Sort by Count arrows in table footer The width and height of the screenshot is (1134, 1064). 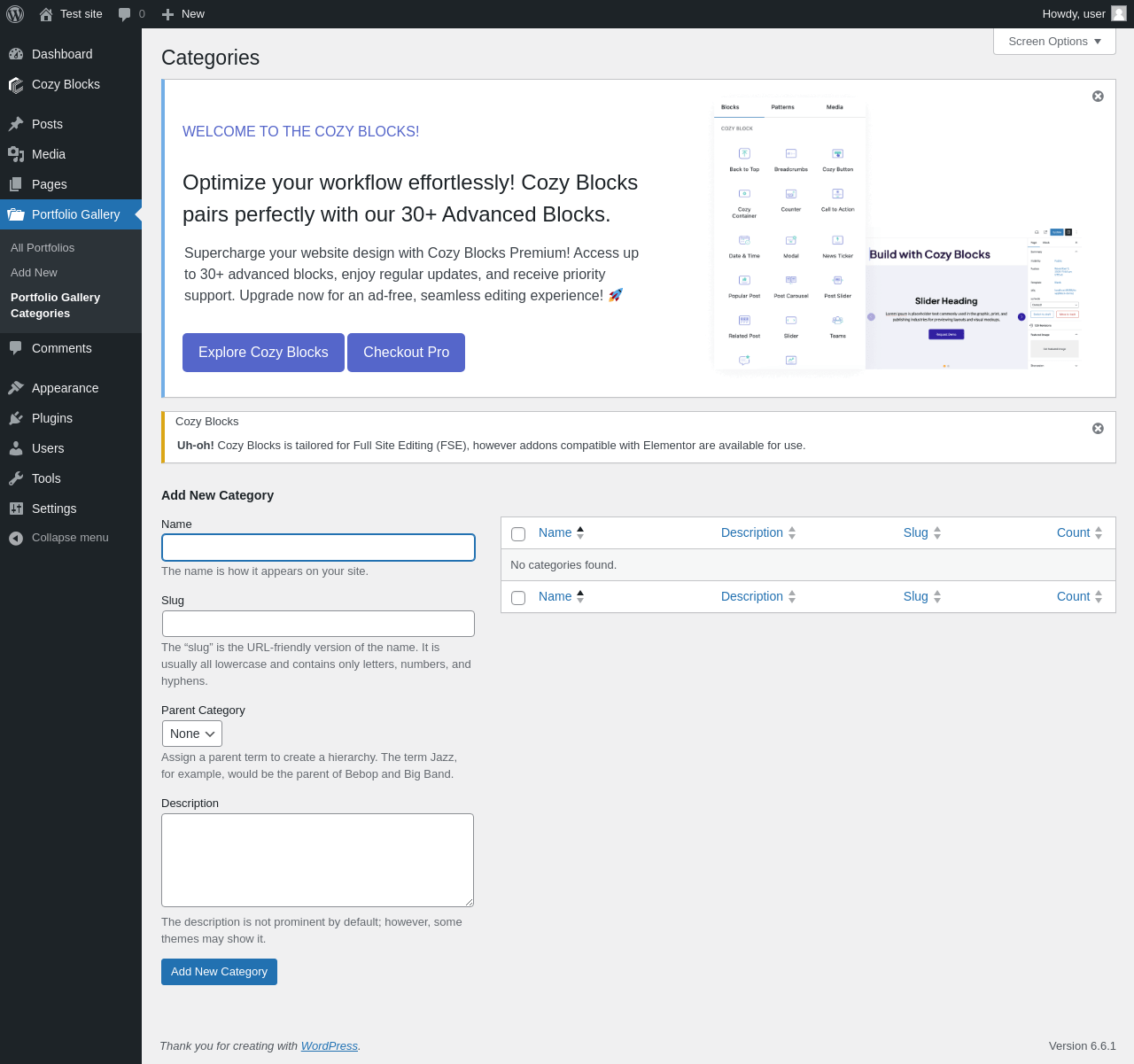(x=1099, y=596)
